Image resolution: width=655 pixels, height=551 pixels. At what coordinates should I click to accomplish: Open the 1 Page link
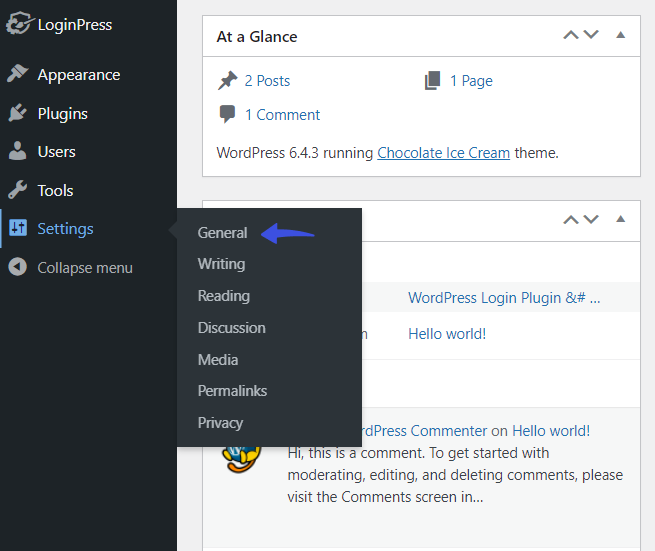click(x=471, y=81)
